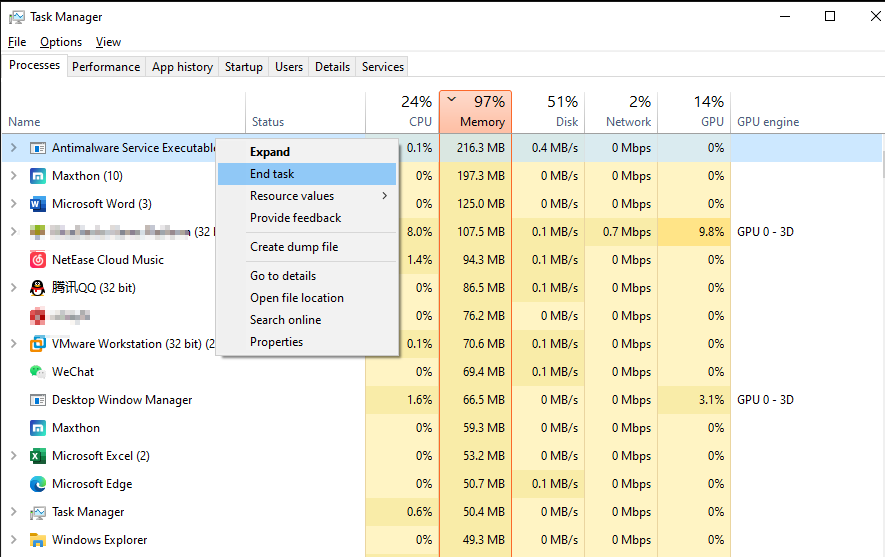Click the Maxthon (10) browser icon

pos(38,176)
